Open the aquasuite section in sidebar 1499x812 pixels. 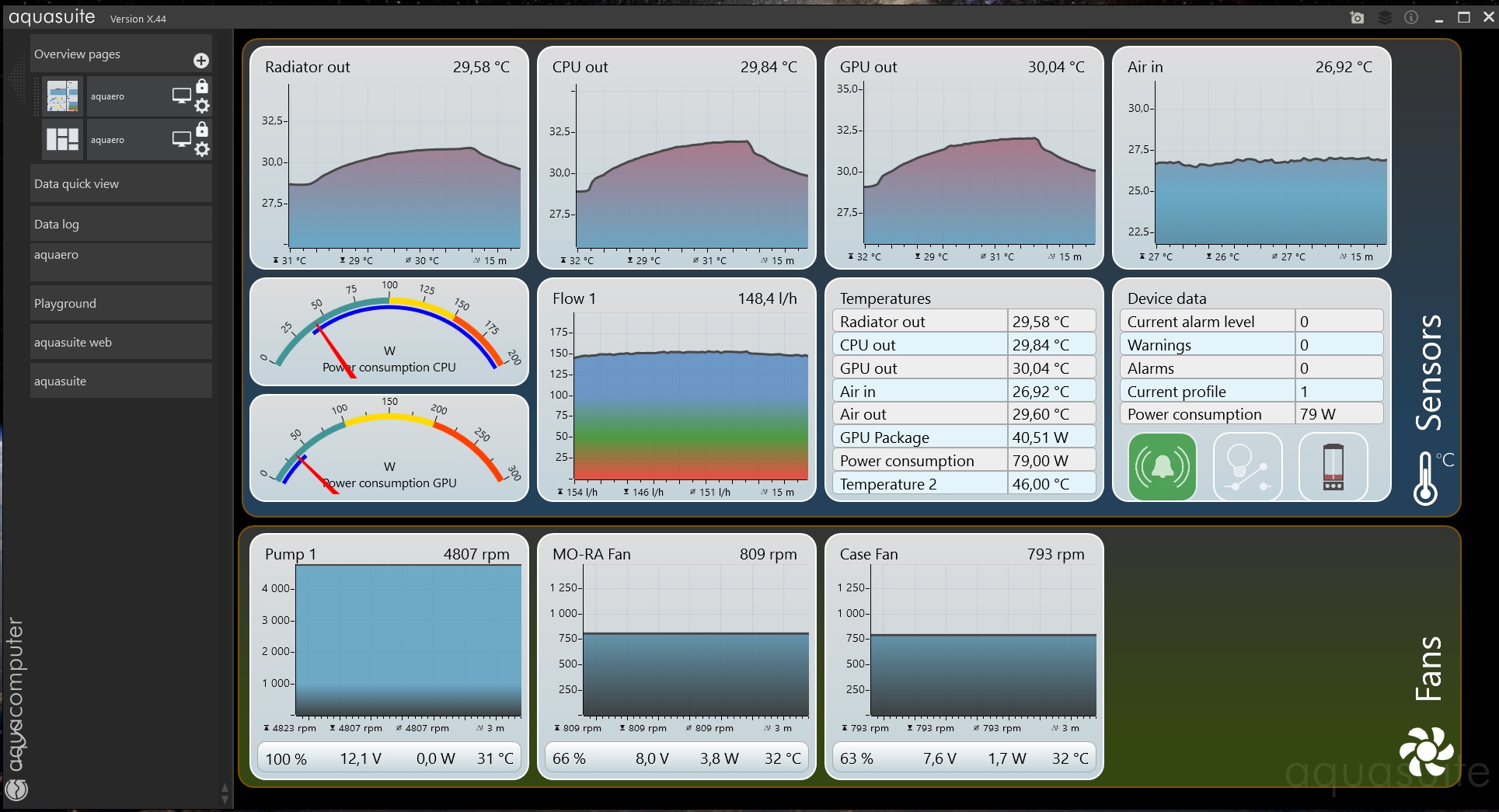(121, 381)
